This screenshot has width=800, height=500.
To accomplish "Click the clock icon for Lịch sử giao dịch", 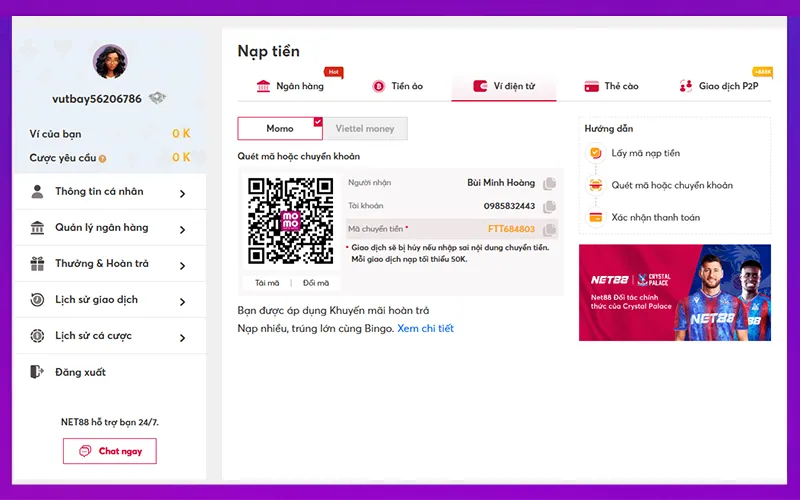I will pyautogui.click(x=37, y=299).
